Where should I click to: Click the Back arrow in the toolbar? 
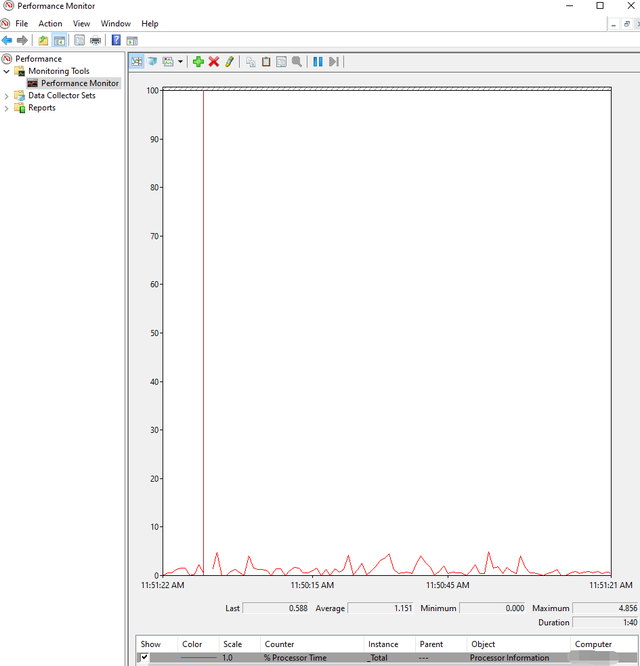tap(7, 40)
